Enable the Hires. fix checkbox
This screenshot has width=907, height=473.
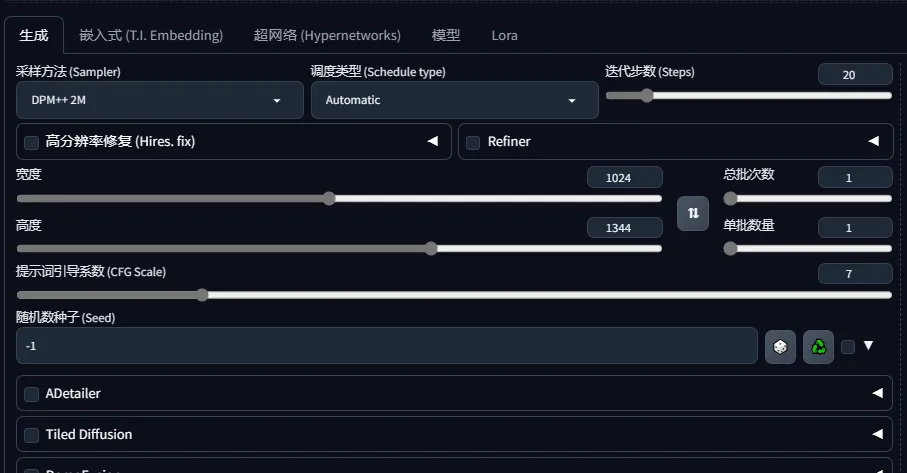coord(32,142)
